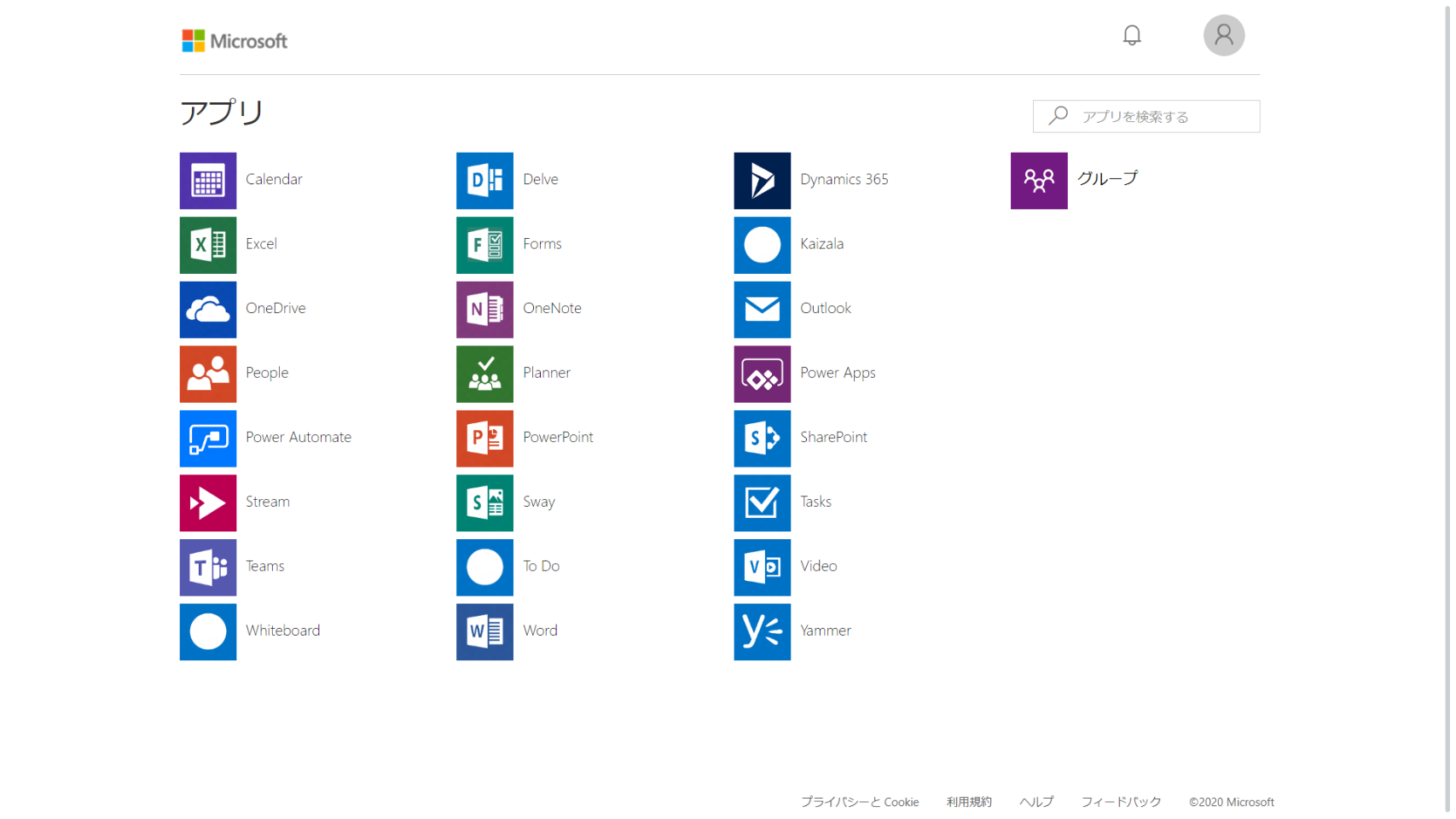This screenshot has width=1456, height=819.
Task: Open the SharePoint app icon
Action: (762, 439)
